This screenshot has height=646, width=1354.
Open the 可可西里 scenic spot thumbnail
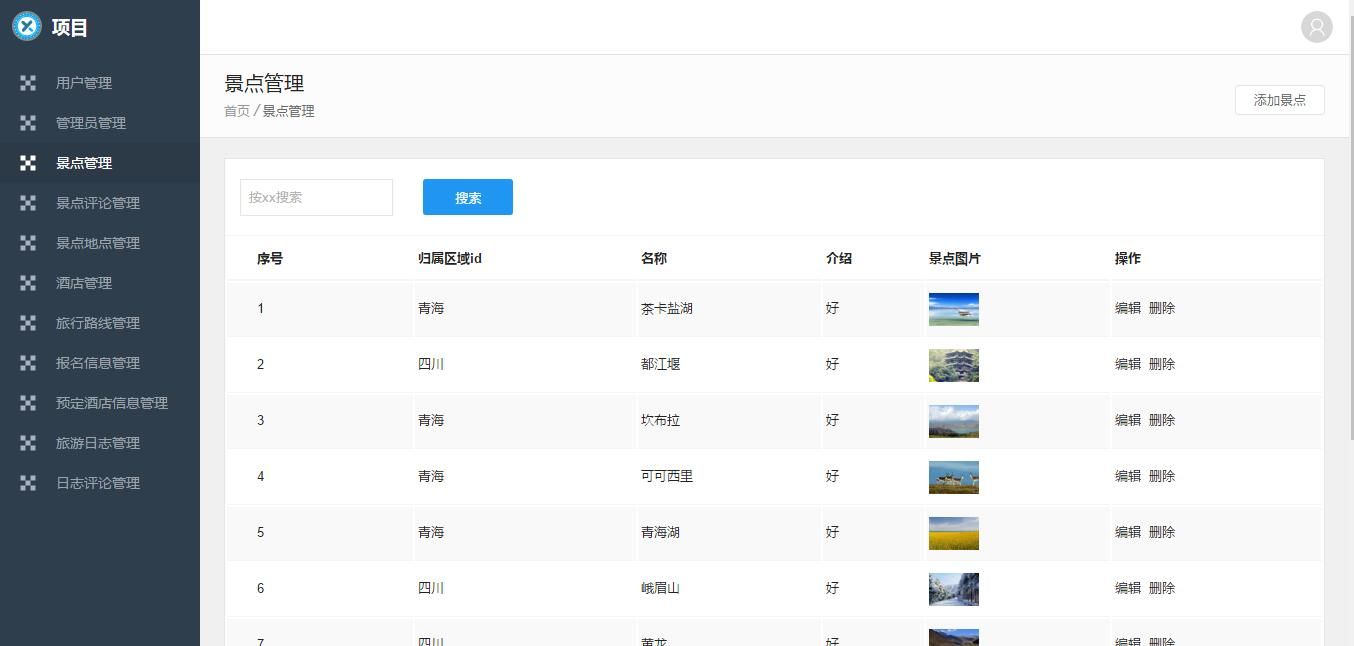pos(953,477)
